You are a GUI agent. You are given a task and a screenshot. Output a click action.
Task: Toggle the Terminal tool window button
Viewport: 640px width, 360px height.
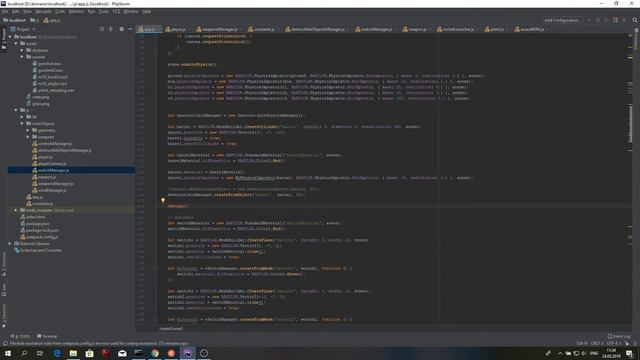(x=47, y=336)
